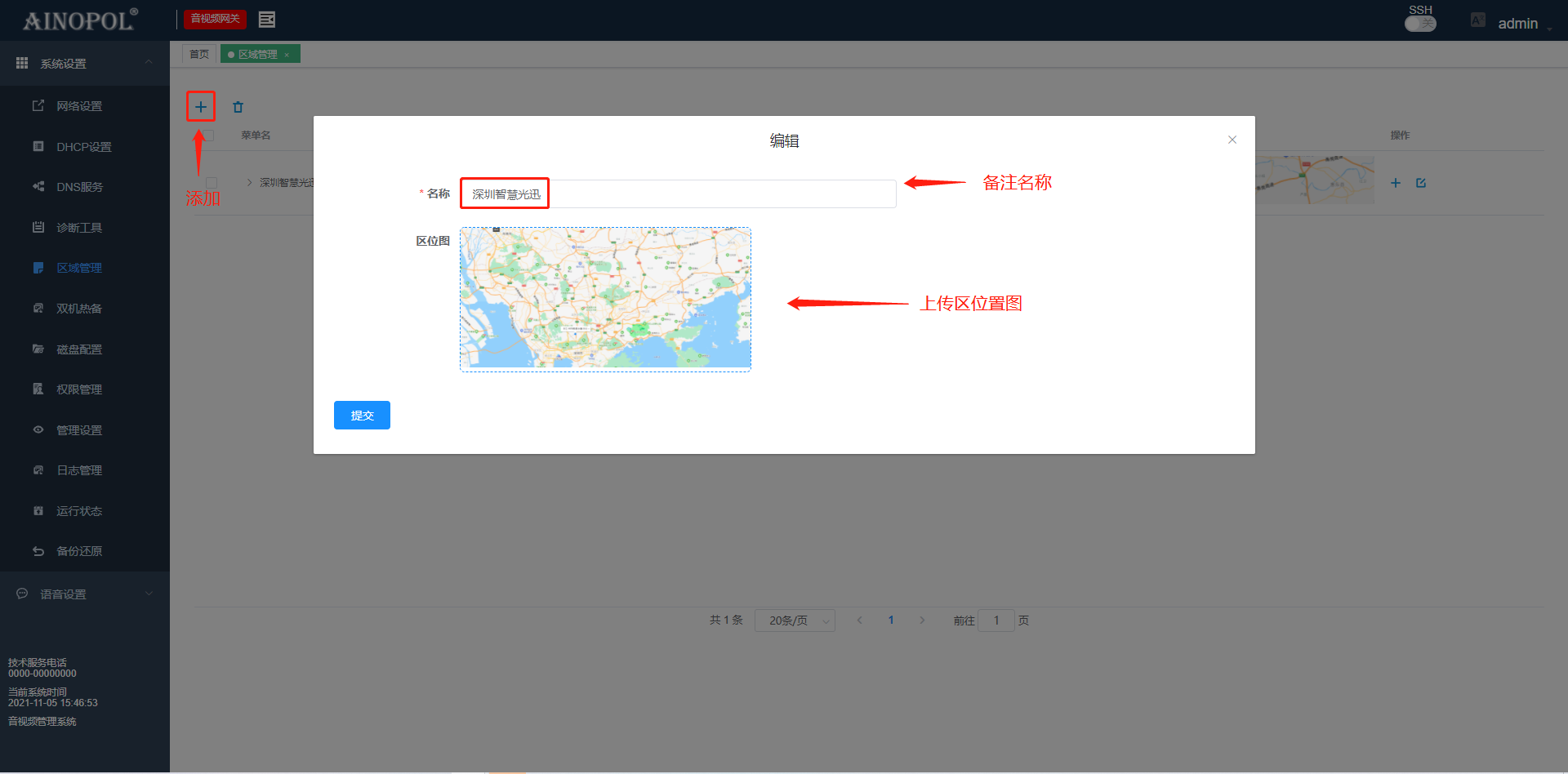Click the plus add region icon
This screenshot has height=774, width=1568.
[200, 107]
